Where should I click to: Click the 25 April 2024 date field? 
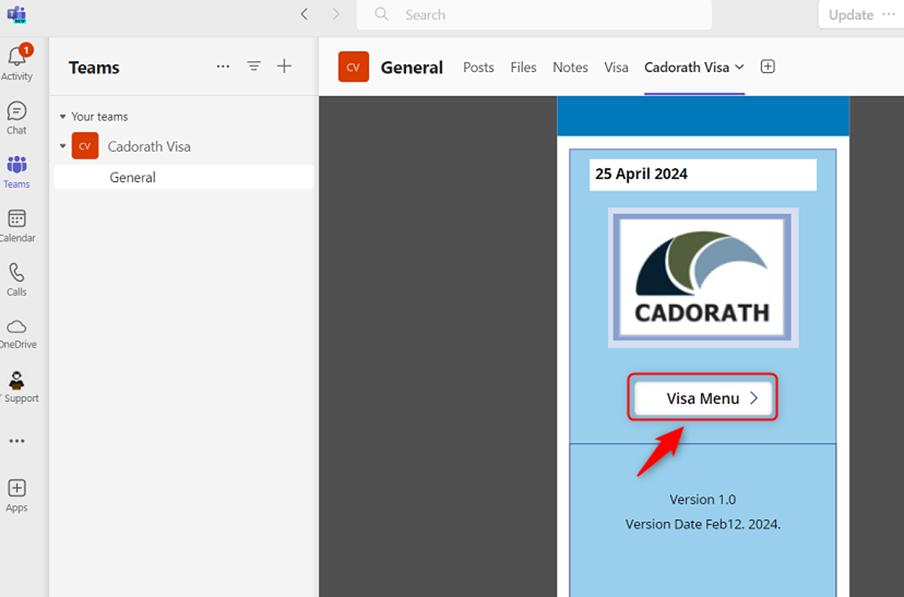703,175
